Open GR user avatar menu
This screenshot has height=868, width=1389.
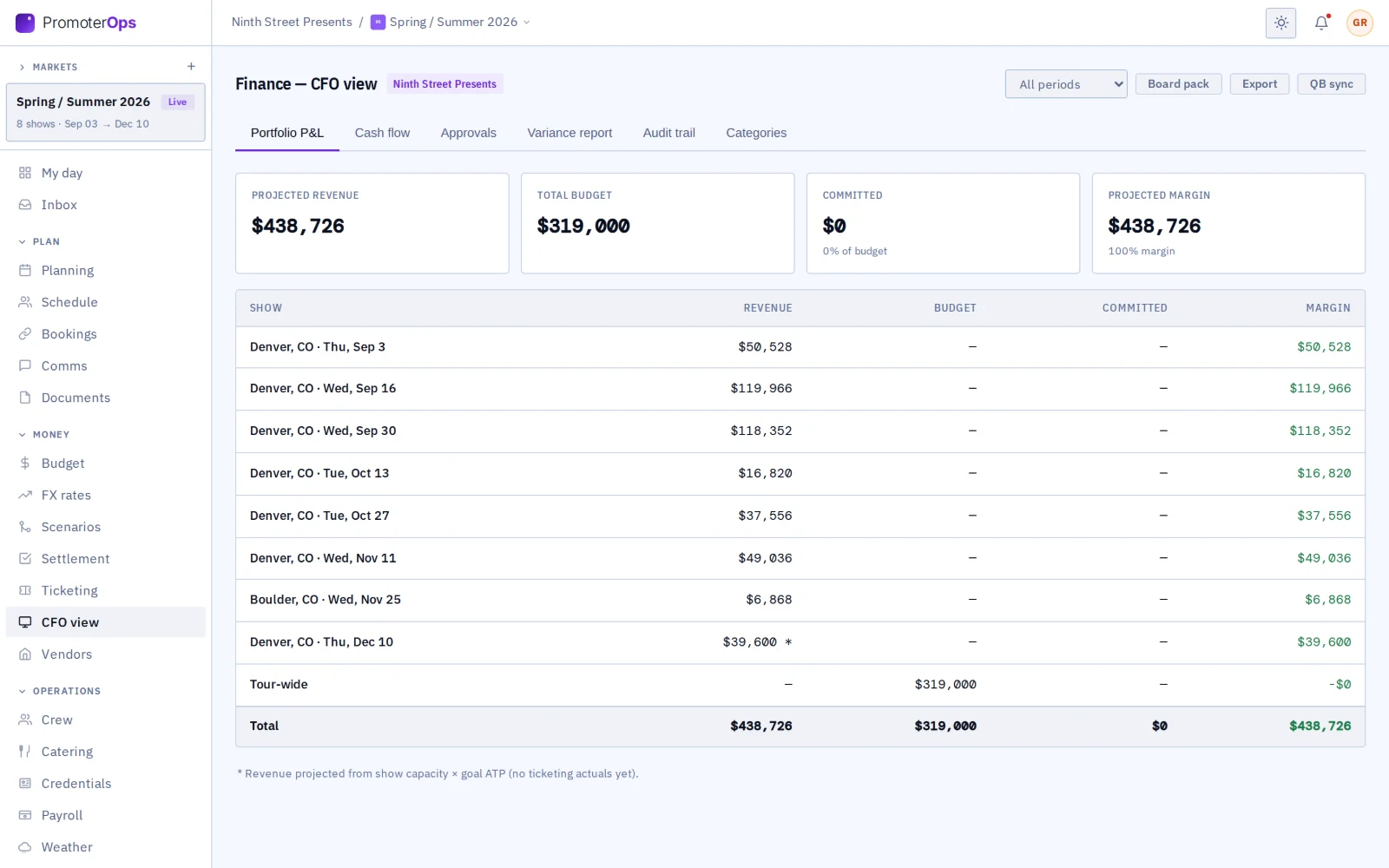[1359, 23]
